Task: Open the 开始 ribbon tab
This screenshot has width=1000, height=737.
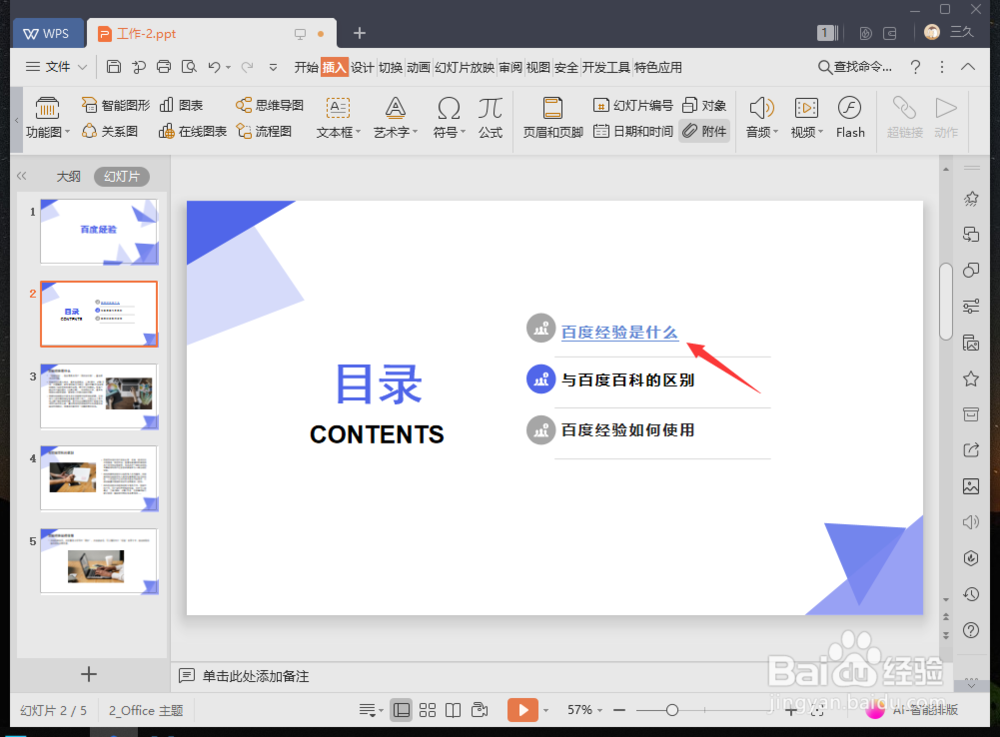Action: pyautogui.click(x=306, y=67)
